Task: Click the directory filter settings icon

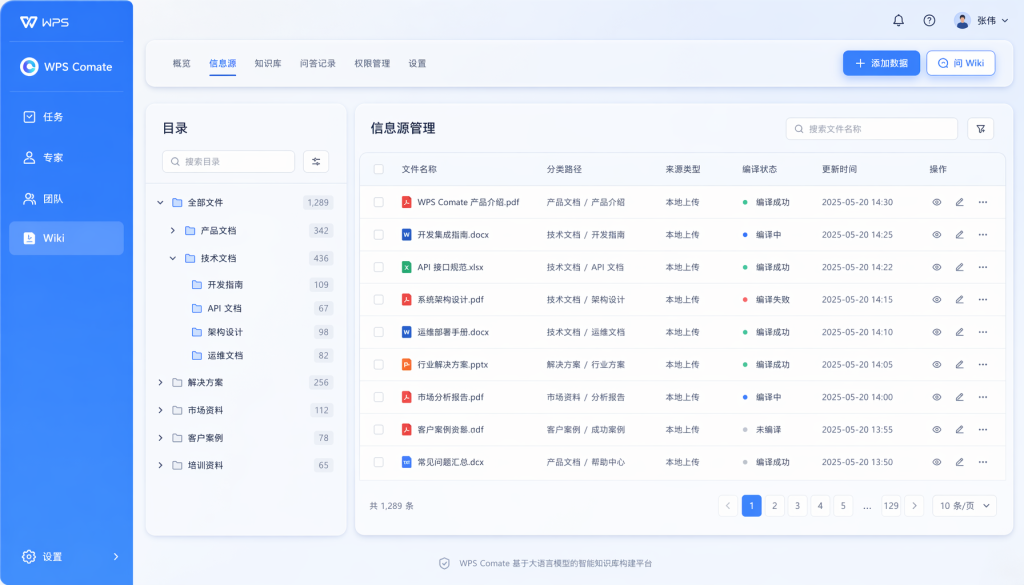Action: (316, 161)
